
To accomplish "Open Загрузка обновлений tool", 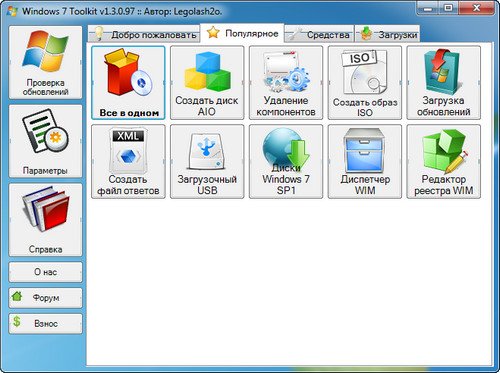I will [x=444, y=83].
